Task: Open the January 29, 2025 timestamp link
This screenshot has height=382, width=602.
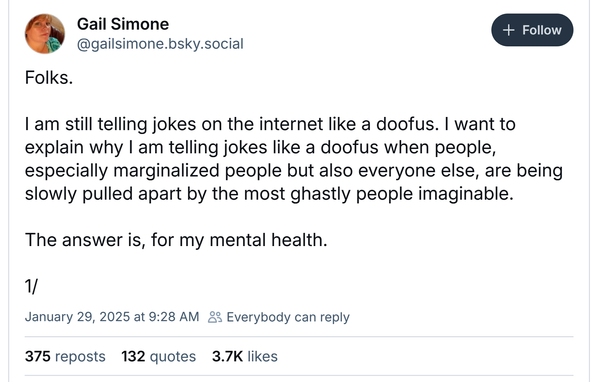Action: click(x=112, y=317)
